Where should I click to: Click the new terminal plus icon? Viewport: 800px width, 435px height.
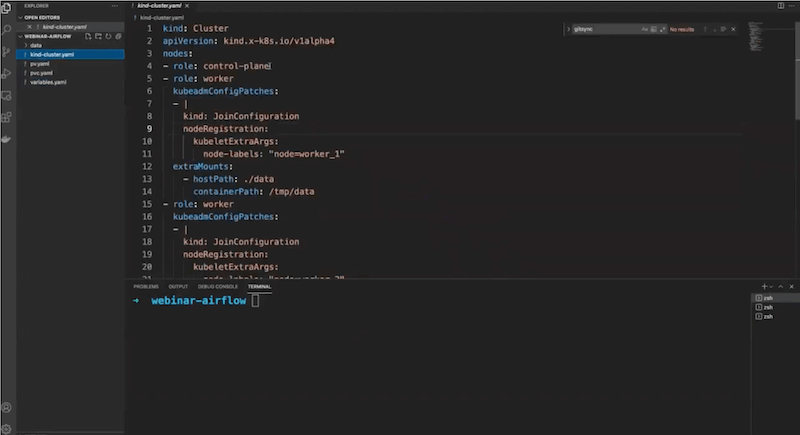(x=763, y=286)
